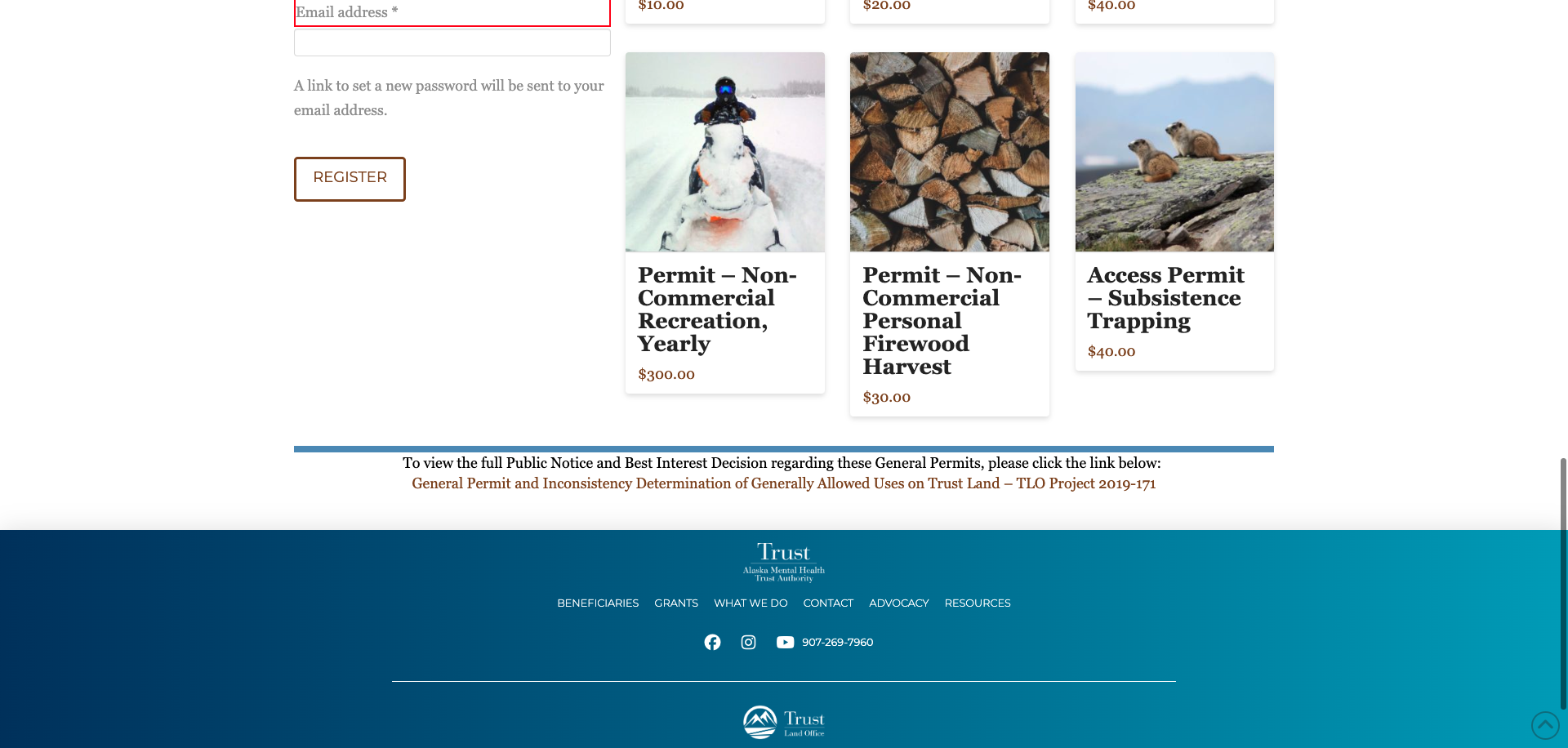Open the Personal Firewood Harvest permit thumbnail
The image size is (1568, 748).
(949, 152)
